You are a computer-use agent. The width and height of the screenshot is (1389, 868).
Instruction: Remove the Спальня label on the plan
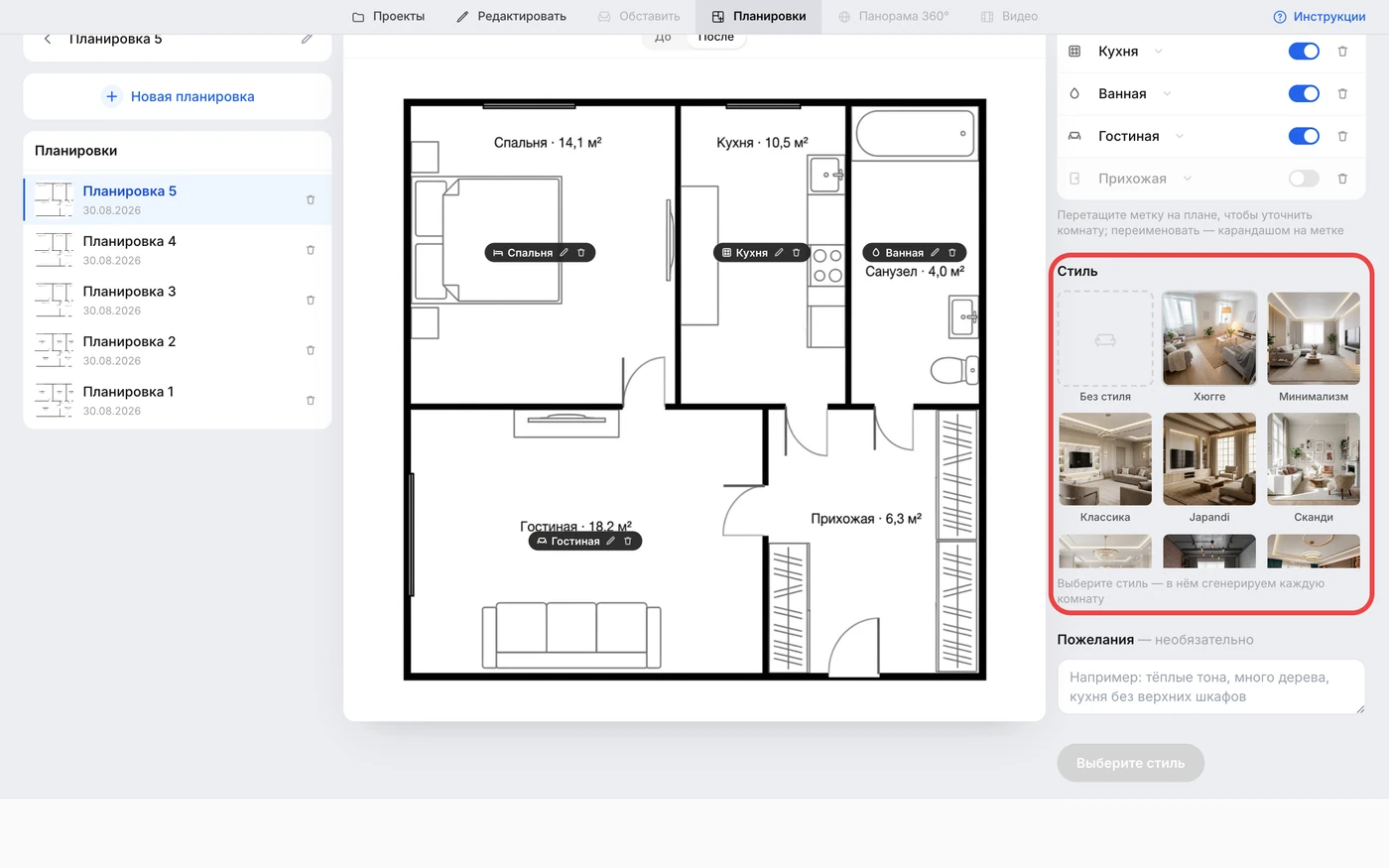pyautogui.click(x=581, y=253)
